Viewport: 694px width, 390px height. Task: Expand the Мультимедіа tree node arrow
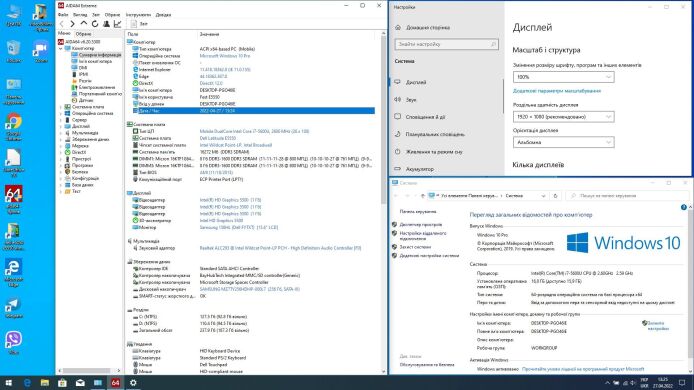tap(61, 133)
